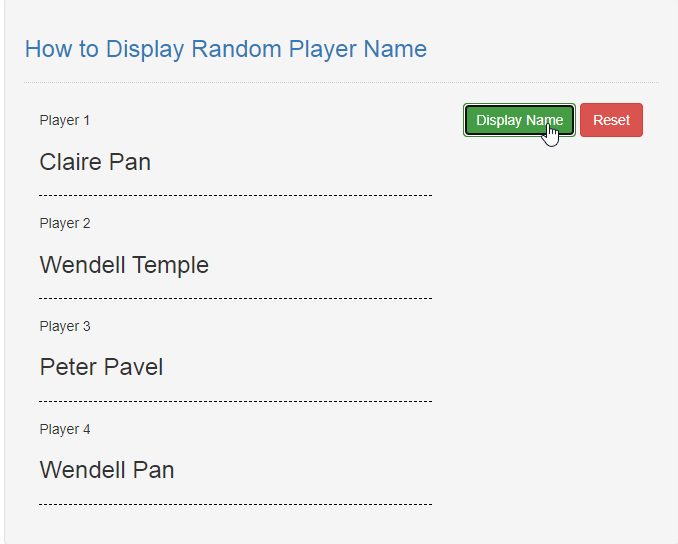Viewport: 678px width, 544px height.
Task: Click the name Peter Pavel
Action: click(101, 367)
